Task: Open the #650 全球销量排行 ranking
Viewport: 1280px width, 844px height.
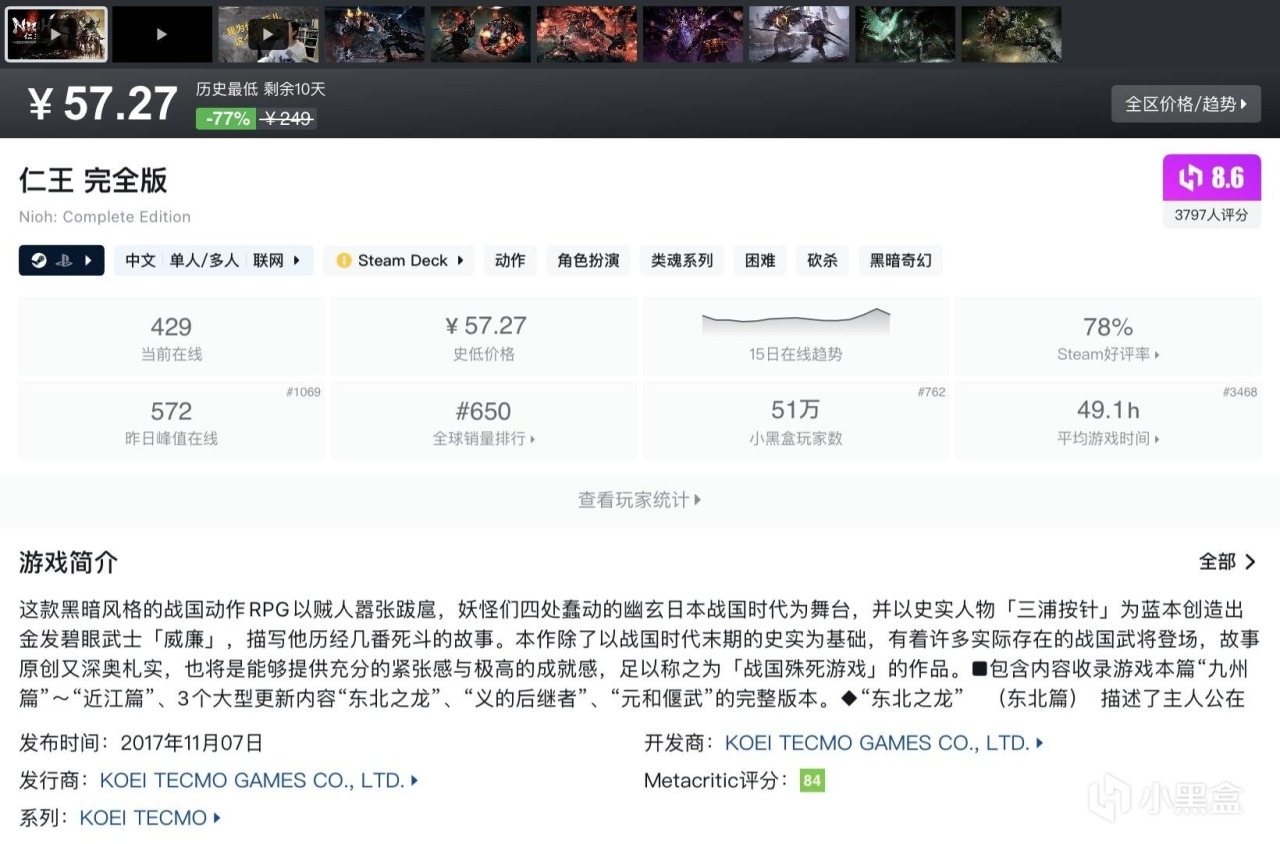Action: tap(484, 421)
